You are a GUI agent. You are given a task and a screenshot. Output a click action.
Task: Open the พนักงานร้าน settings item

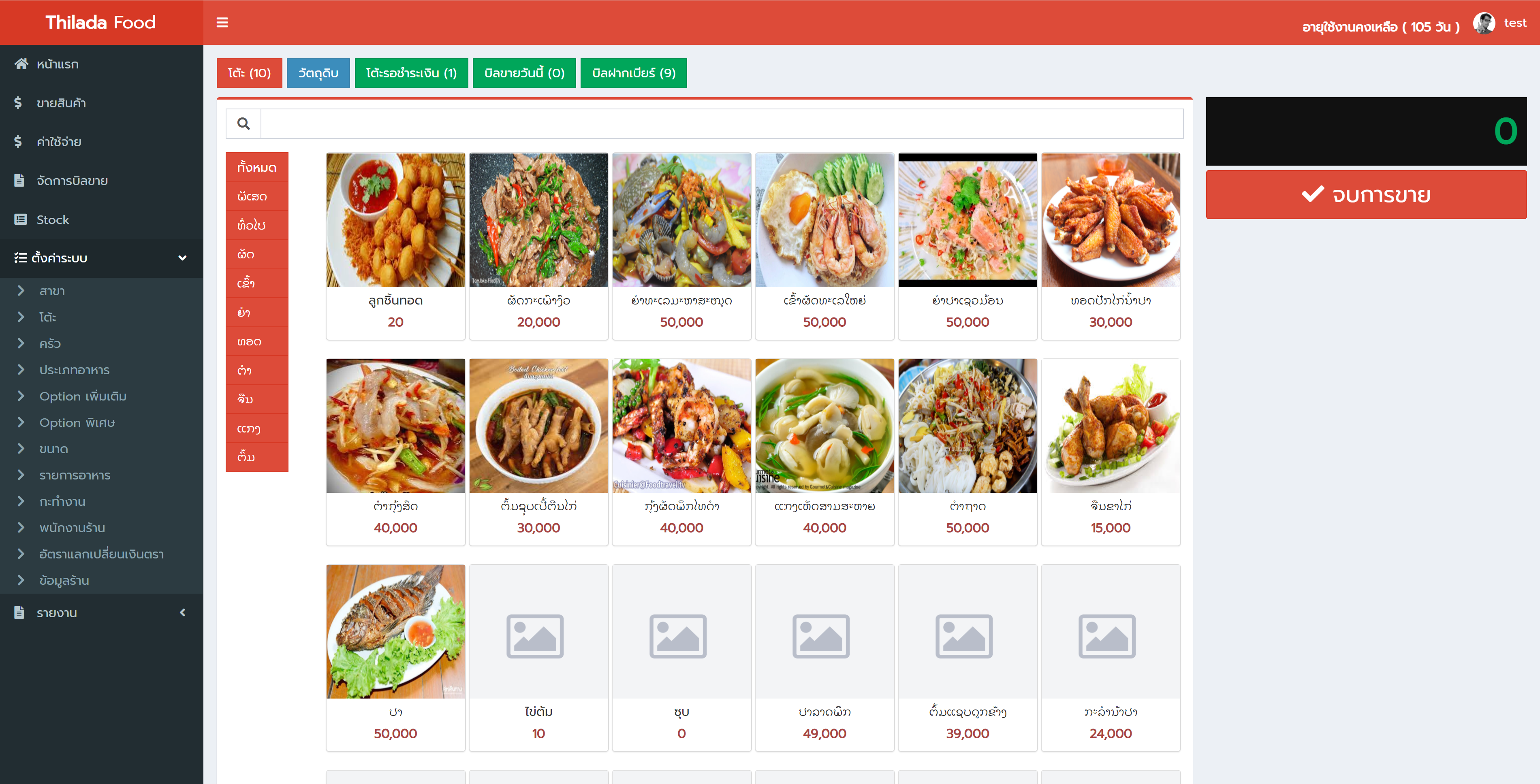coord(102,528)
